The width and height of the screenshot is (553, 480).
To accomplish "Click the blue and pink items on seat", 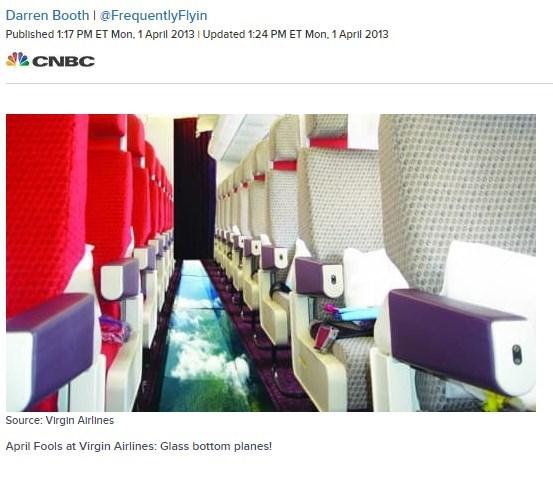I will coord(351,313).
